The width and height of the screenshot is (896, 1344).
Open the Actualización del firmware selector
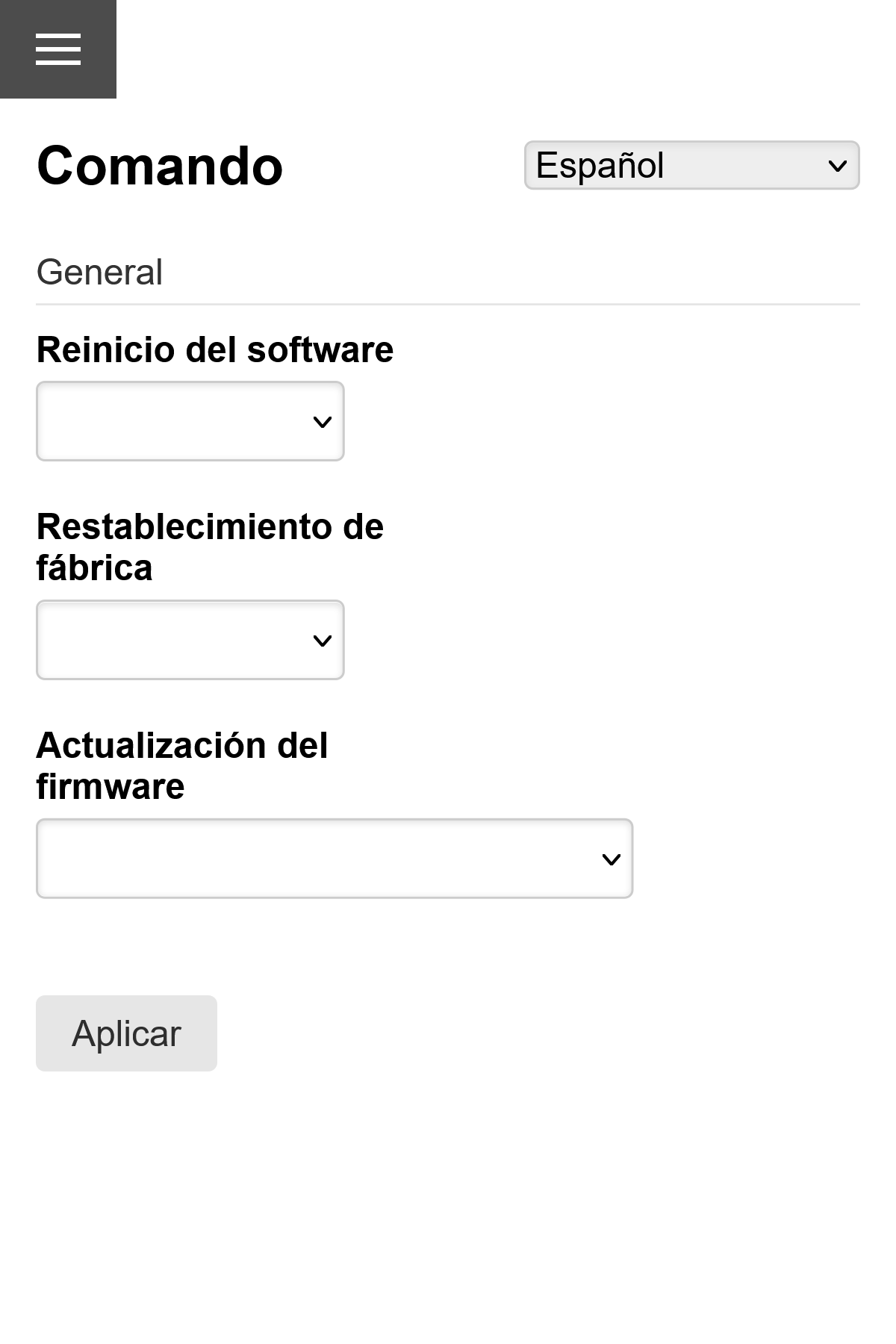point(334,859)
